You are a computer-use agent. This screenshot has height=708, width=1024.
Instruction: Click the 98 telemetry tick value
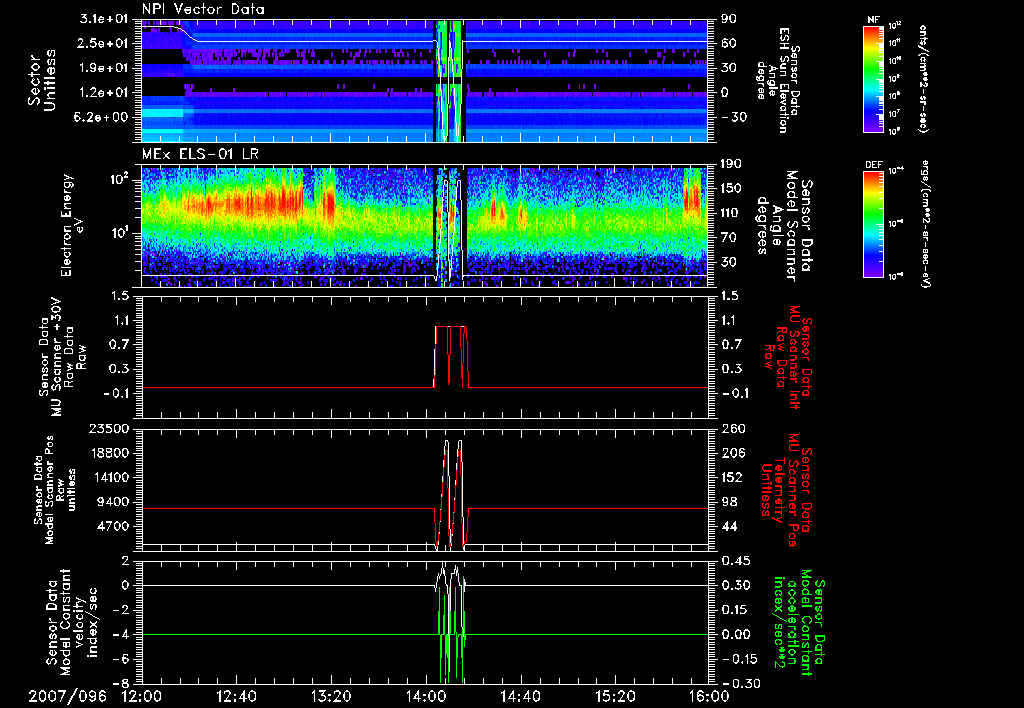point(729,502)
